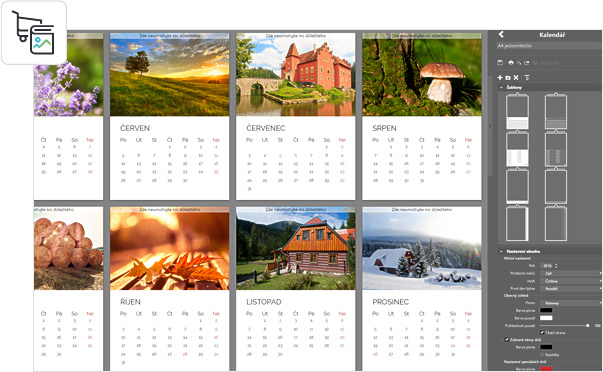Screen dimensions: 603x372
Task: Open the starting month dropdown showing Září
Action: pos(571,273)
